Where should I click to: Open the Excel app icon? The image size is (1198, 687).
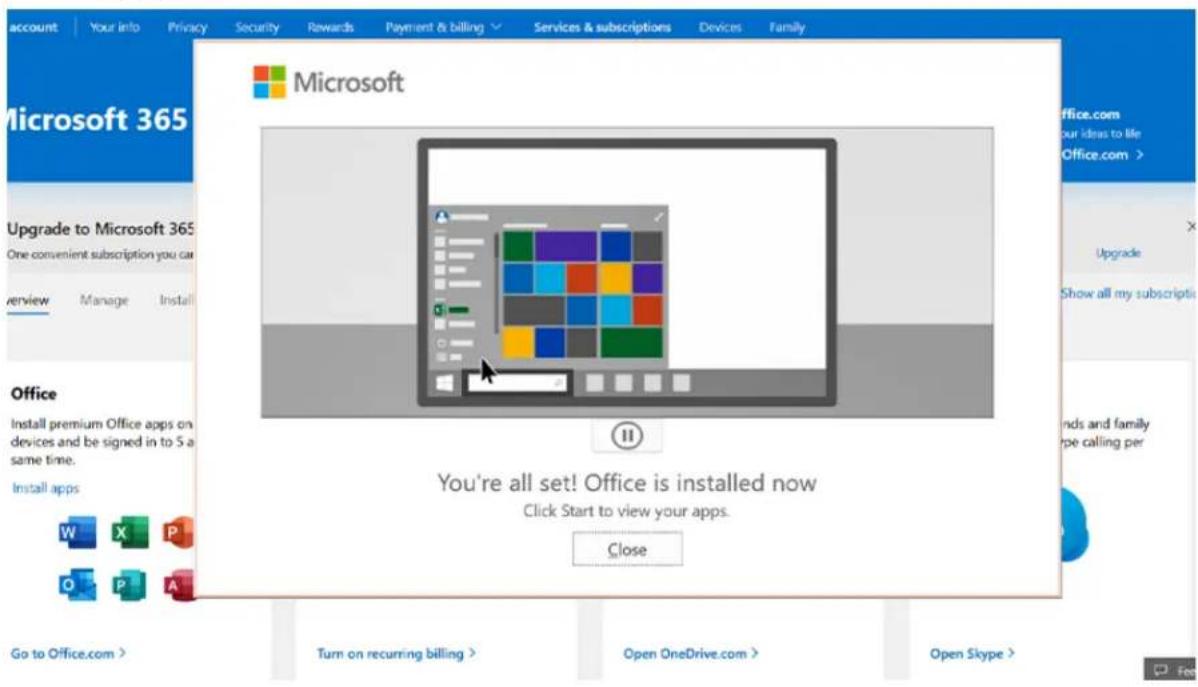[x=129, y=532]
